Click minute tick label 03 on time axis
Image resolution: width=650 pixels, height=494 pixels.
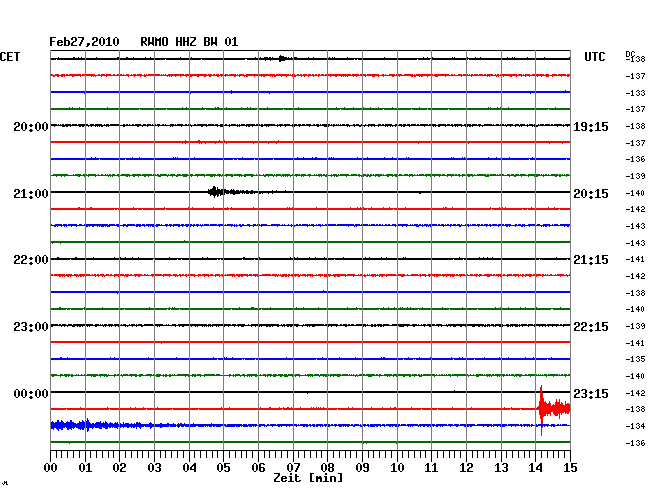coord(154,468)
